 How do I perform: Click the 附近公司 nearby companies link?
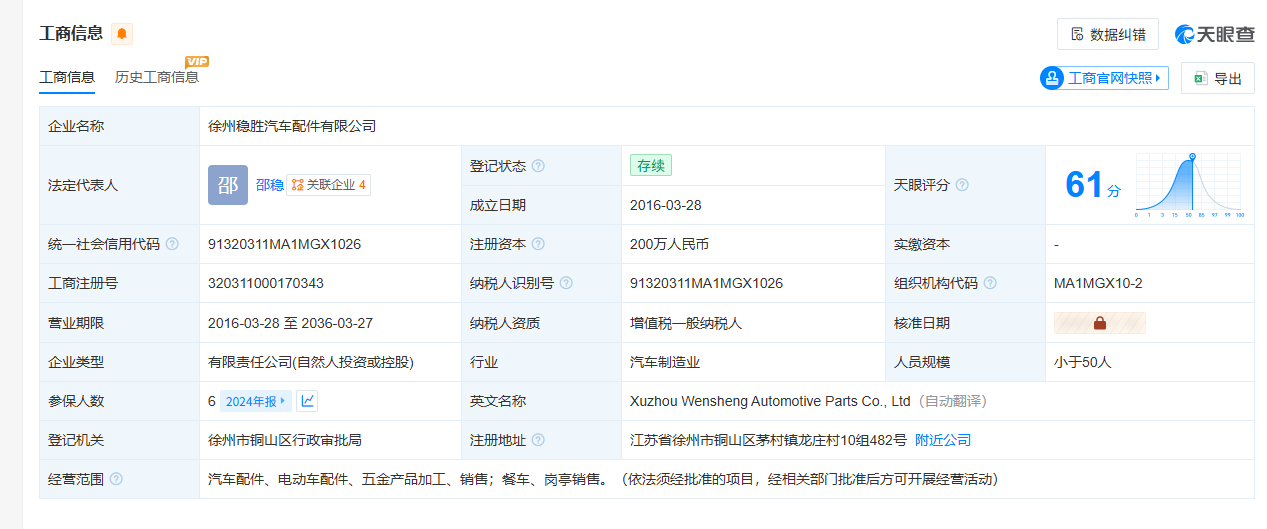click(942, 440)
